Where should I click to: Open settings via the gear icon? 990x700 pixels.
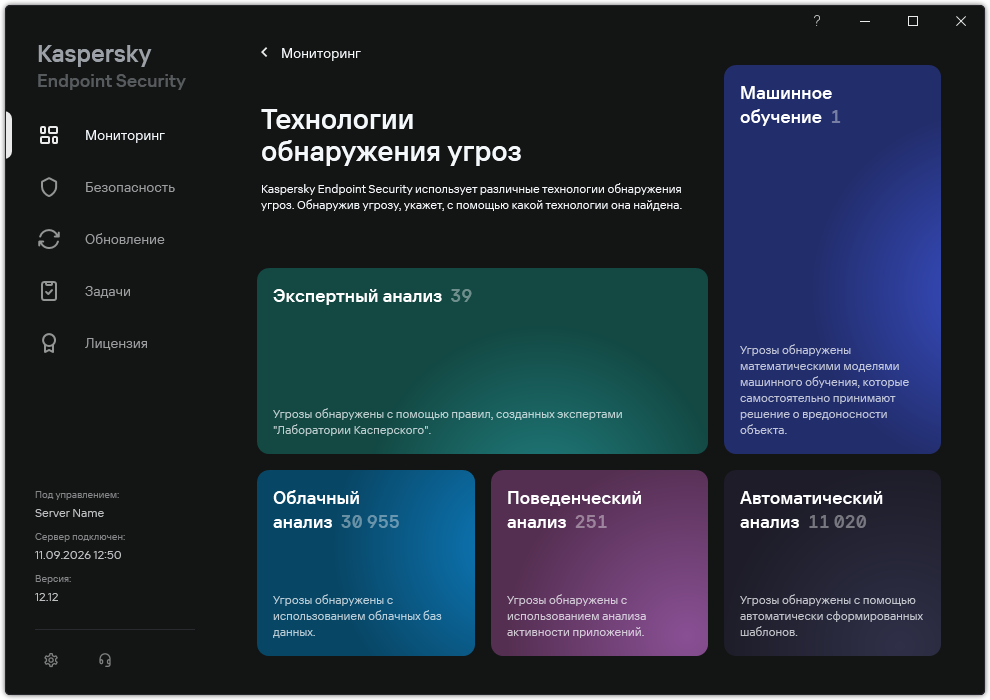[51, 660]
